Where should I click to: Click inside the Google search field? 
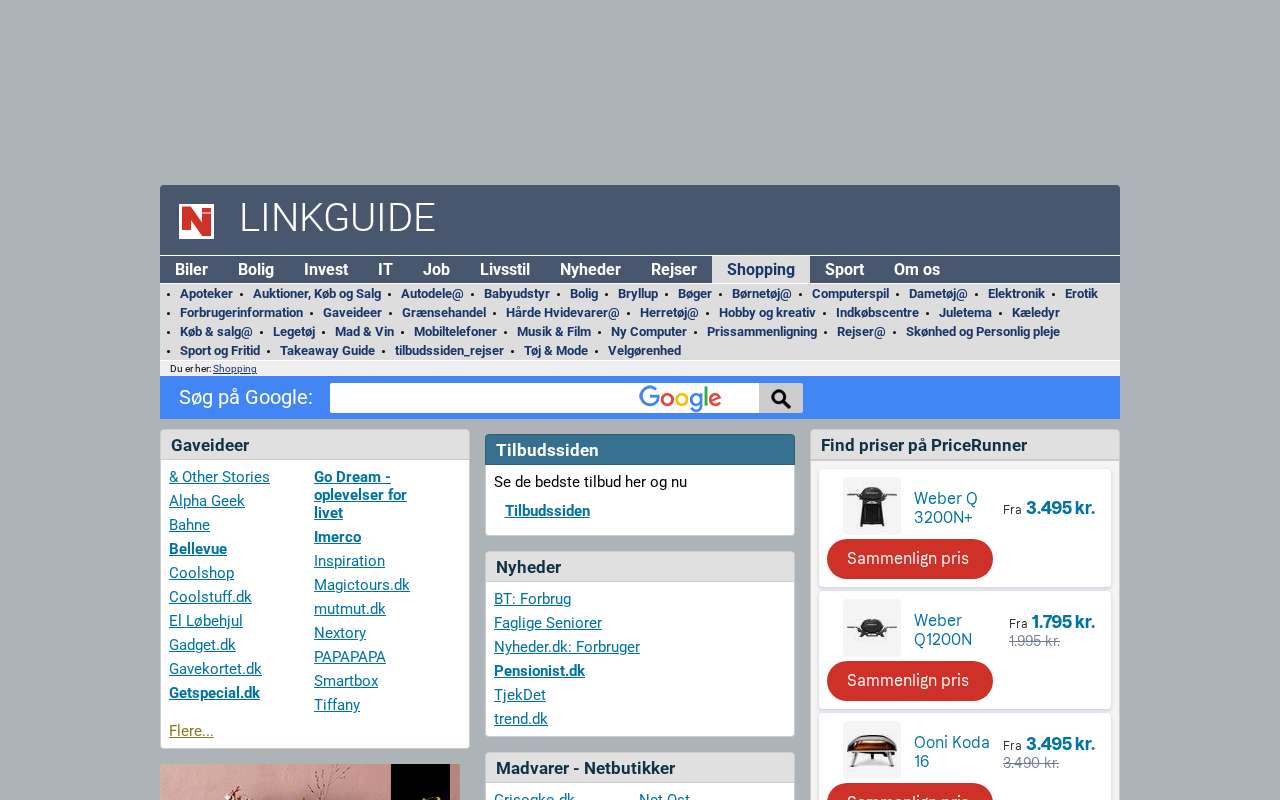(x=480, y=398)
